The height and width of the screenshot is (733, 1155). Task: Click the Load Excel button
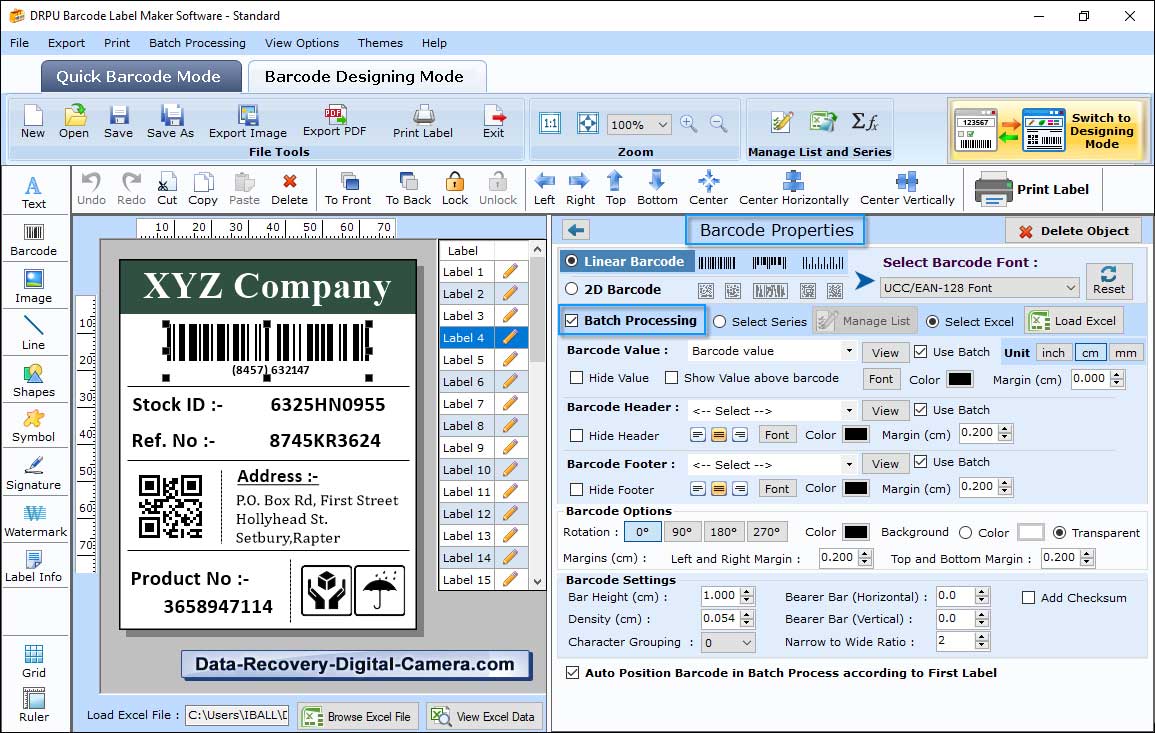pos(1074,321)
